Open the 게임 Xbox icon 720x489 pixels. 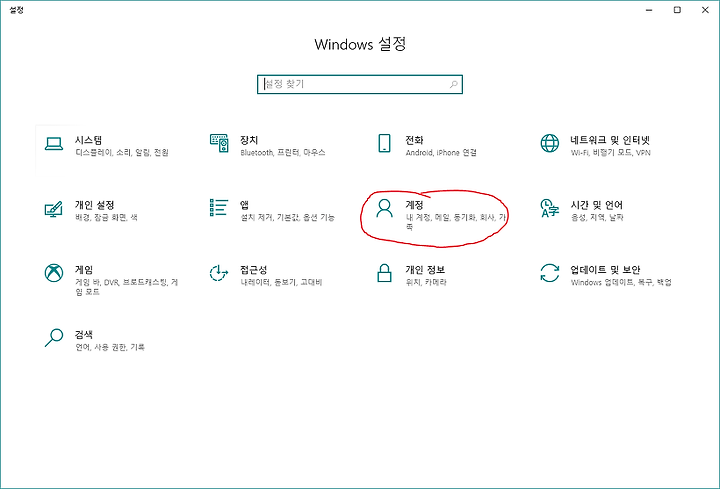click(54, 273)
